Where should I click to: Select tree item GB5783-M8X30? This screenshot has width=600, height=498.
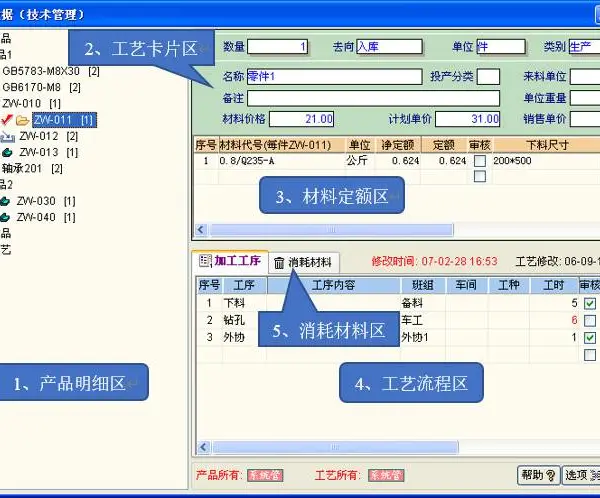[x=51, y=71]
